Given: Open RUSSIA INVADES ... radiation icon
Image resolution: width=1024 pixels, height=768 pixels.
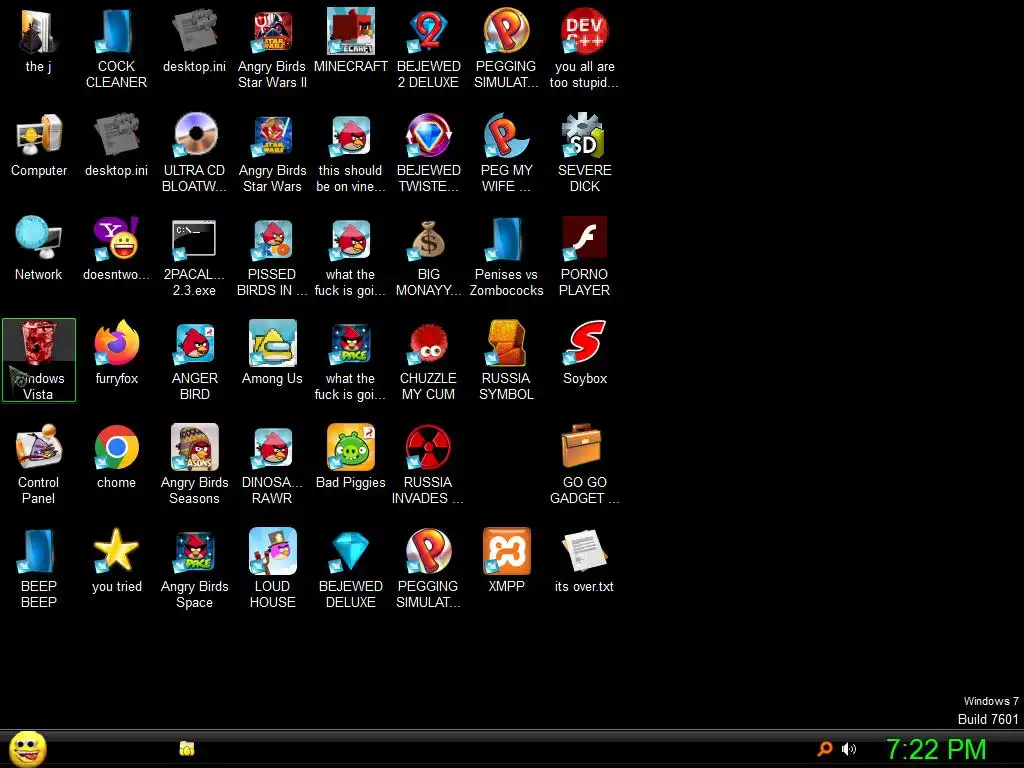Looking at the screenshot, I should [x=428, y=464].
